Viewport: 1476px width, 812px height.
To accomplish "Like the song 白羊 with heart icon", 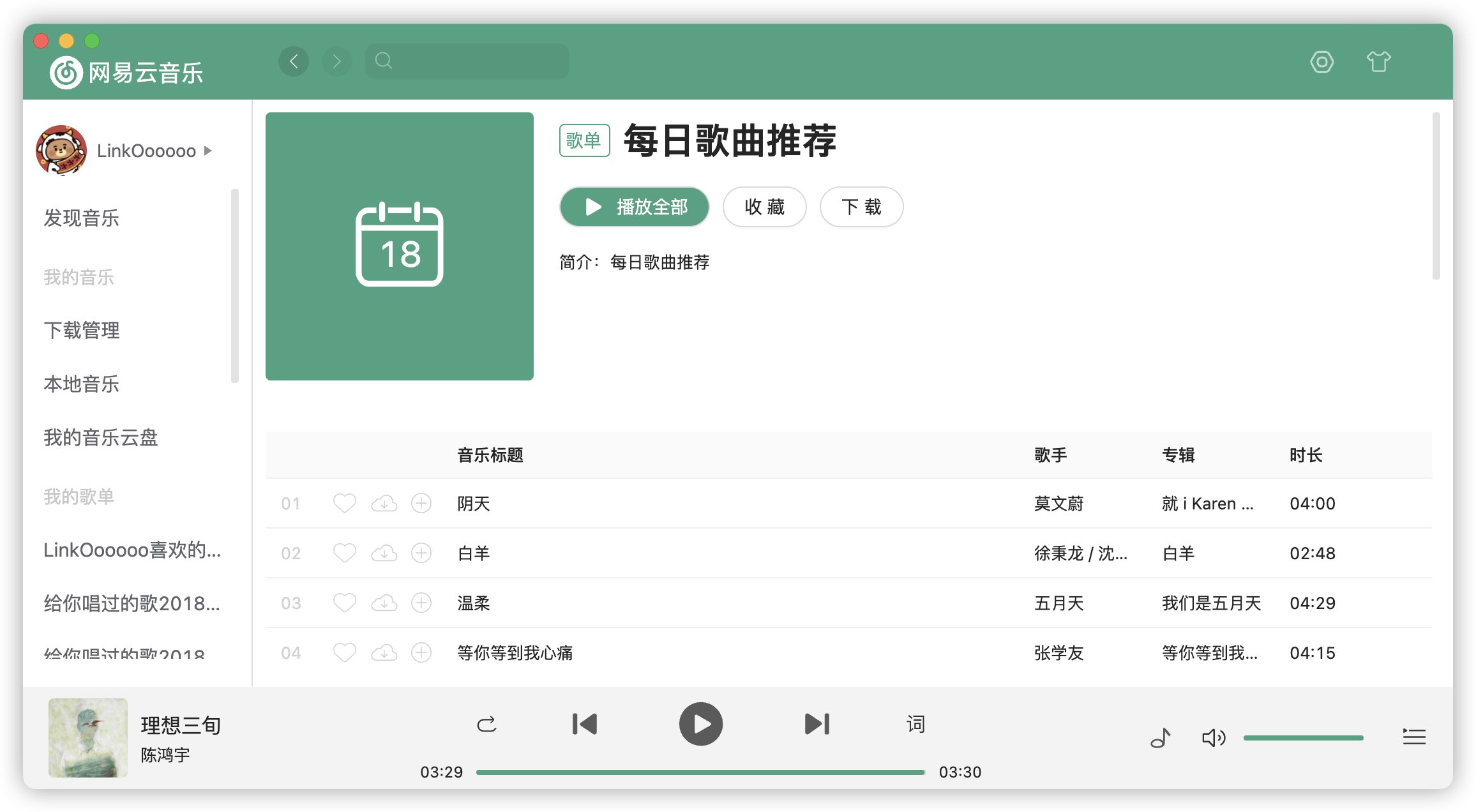I will pyautogui.click(x=345, y=553).
